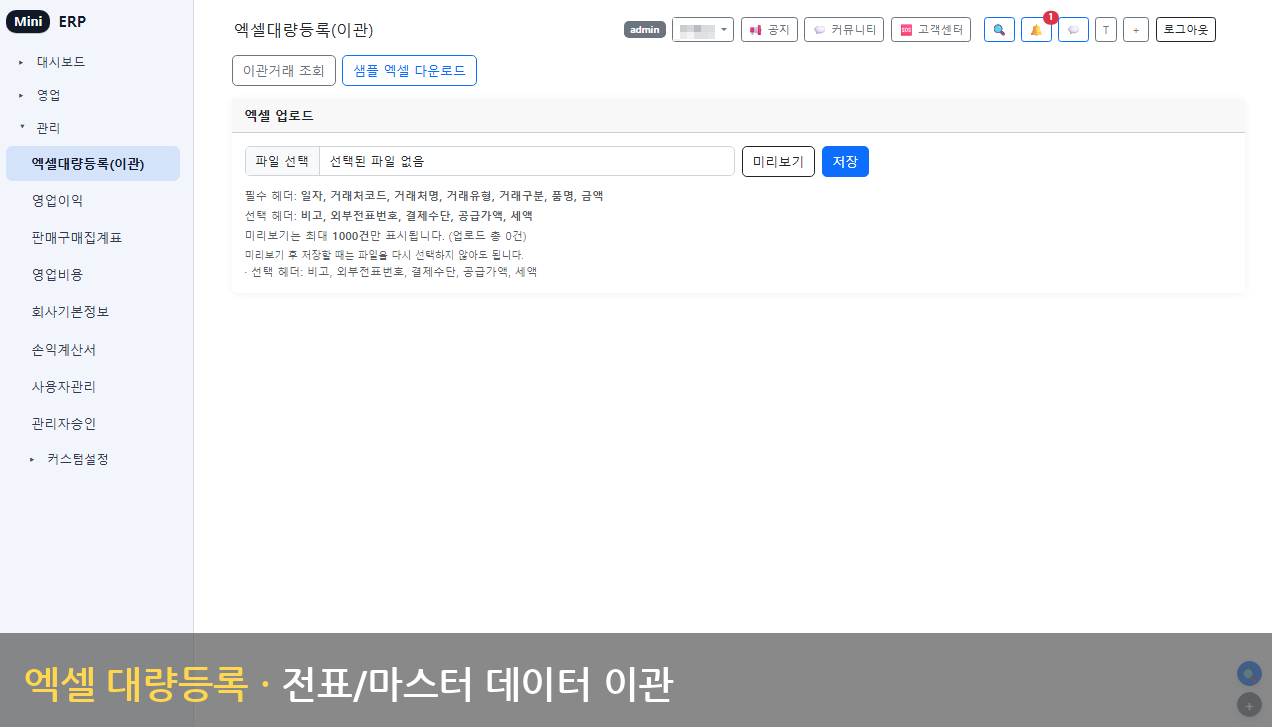Viewport: 1272px width, 727px height.
Task: Select 엑셀대량등록(이관) in the sidebar
Action: tap(93, 164)
